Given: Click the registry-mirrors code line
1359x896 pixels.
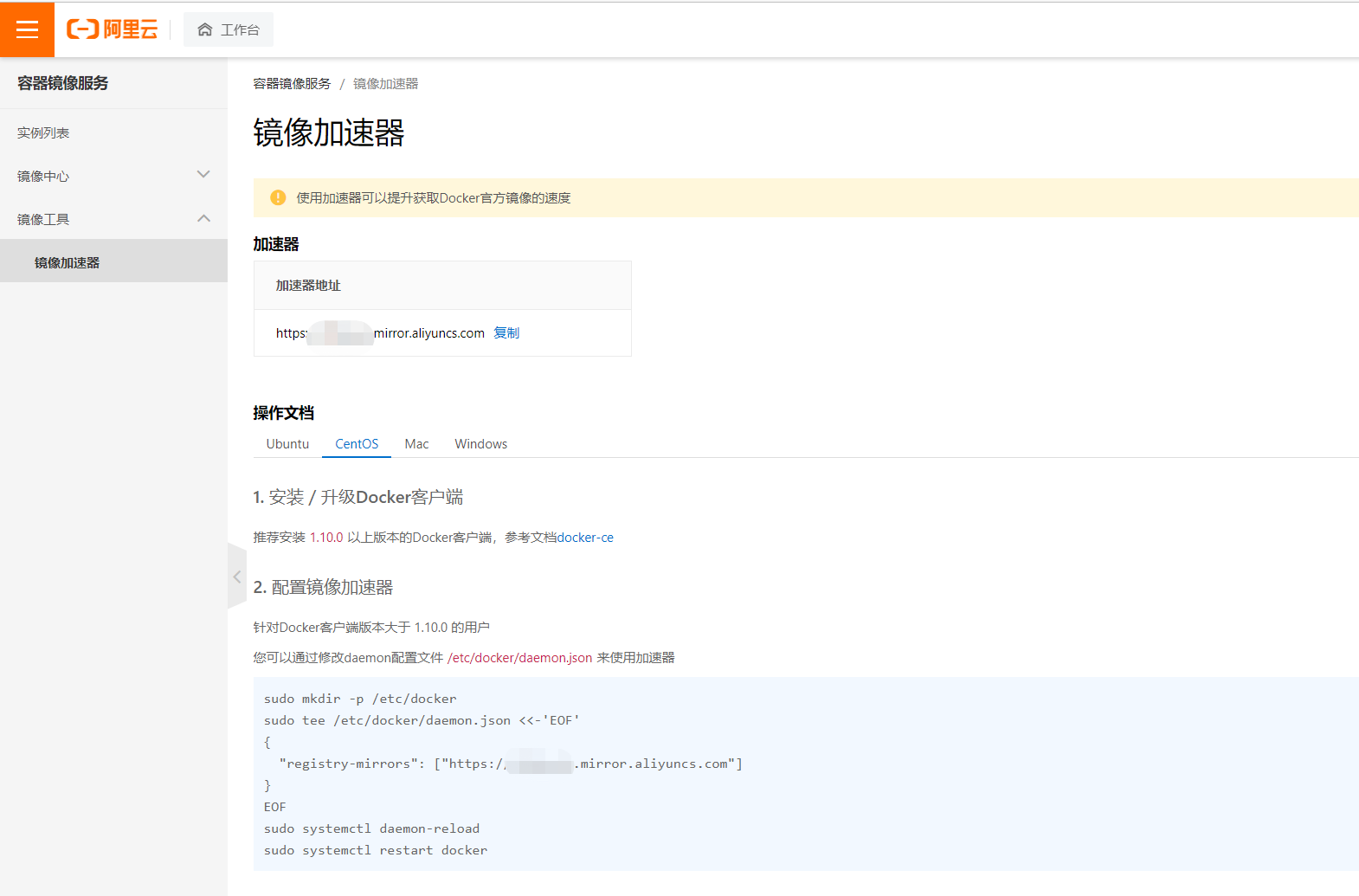Looking at the screenshot, I should pos(511,764).
